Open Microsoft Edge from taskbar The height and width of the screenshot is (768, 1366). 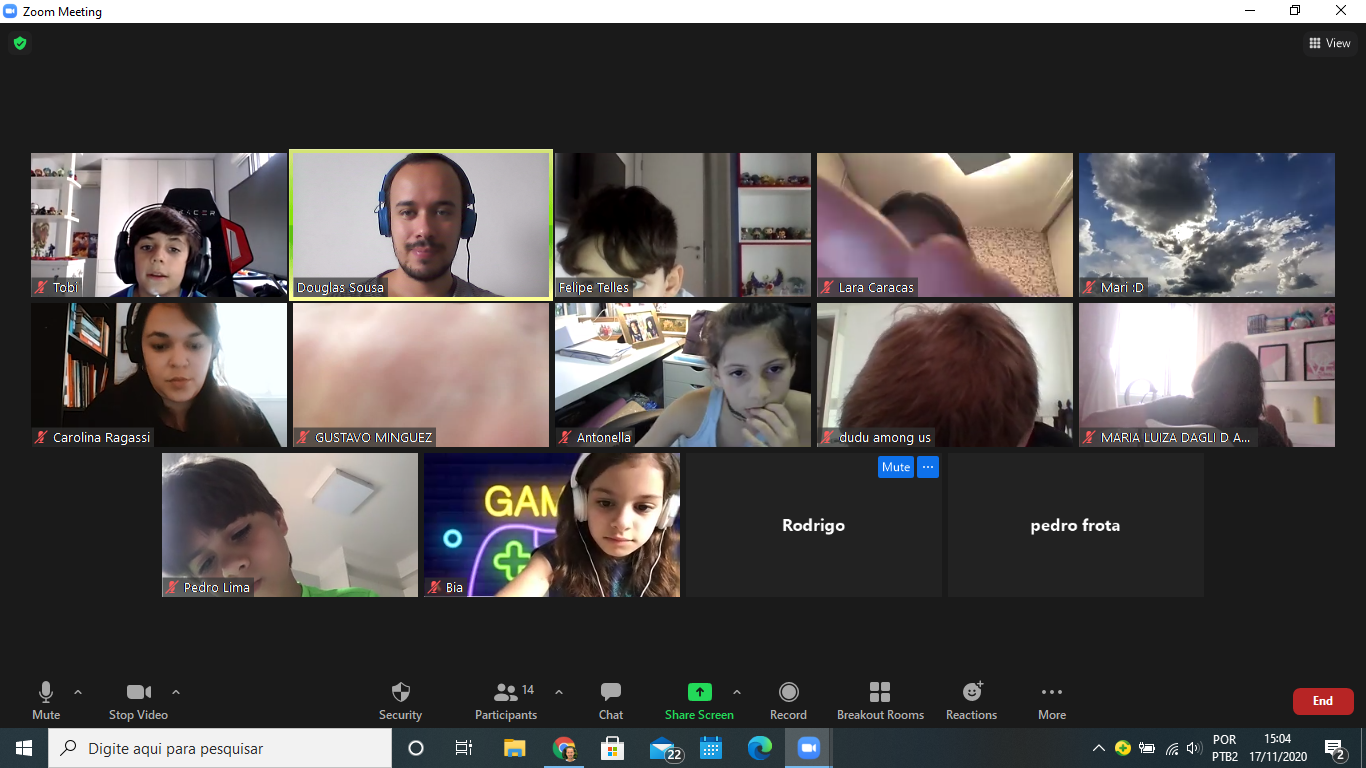(760, 748)
